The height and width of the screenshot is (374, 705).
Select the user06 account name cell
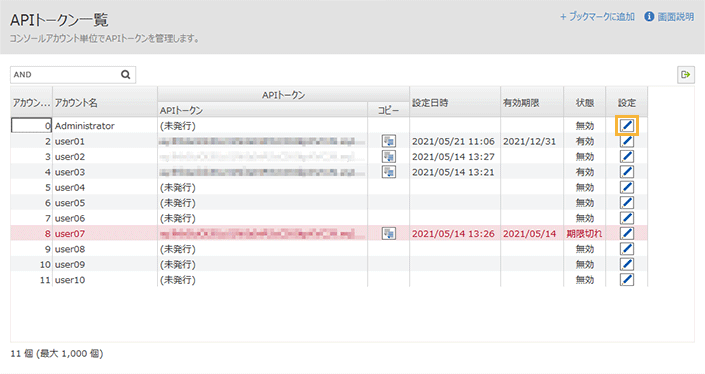(x=105, y=218)
